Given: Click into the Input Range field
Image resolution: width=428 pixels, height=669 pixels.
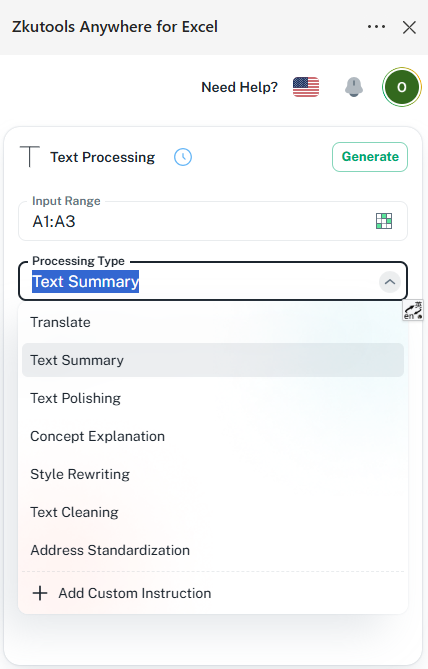Looking at the screenshot, I should tap(213, 221).
